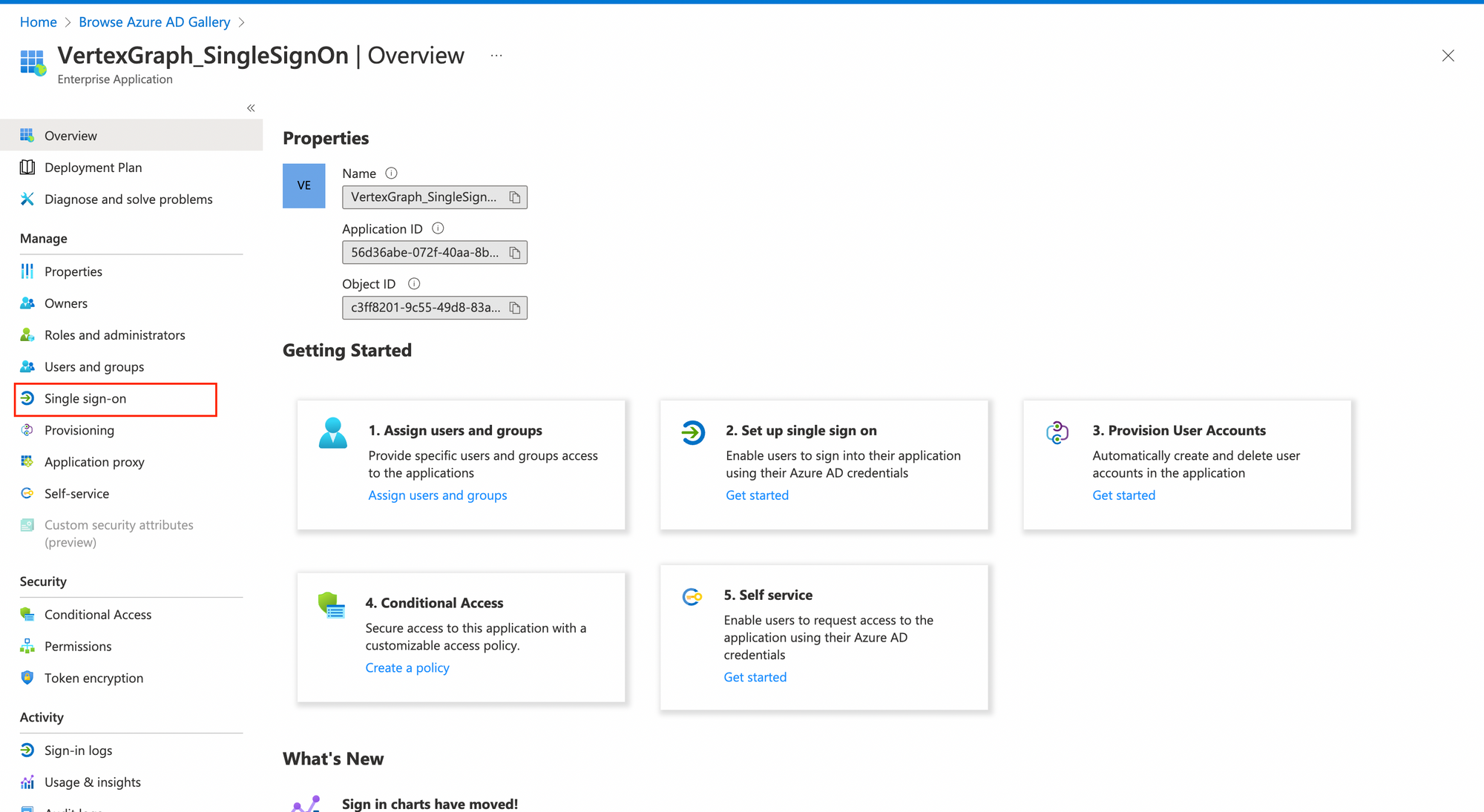This screenshot has height=812, width=1484.
Task: Open the ellipsis more options menu
Action: click(496, 56)
